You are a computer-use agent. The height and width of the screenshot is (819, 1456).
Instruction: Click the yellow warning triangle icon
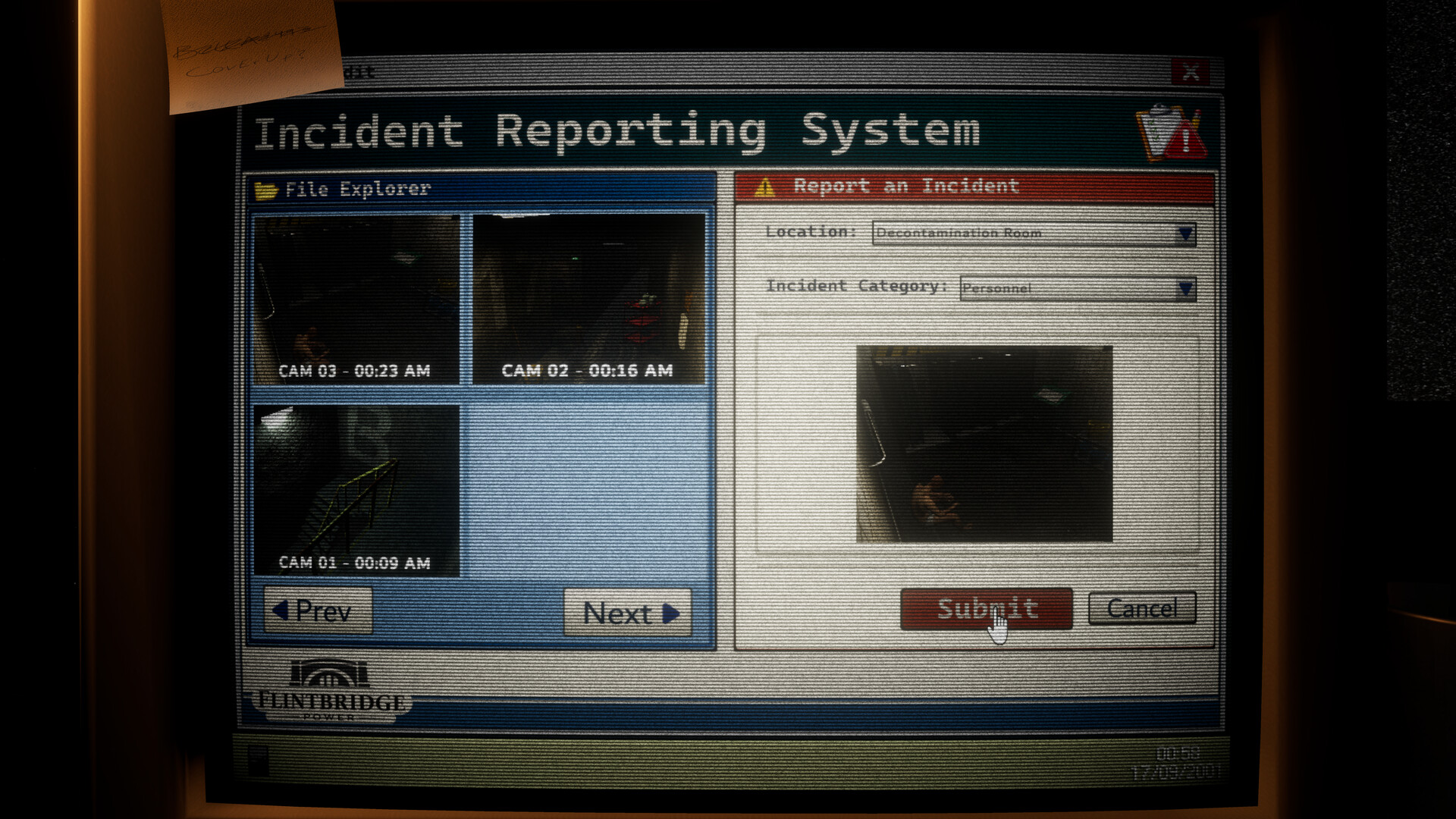tap(764, 187)
